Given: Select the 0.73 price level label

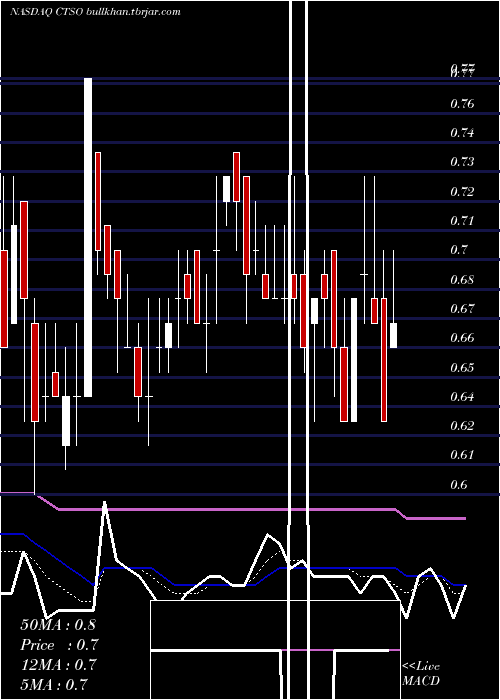Looking at the screenshot, I should point(462,162).
